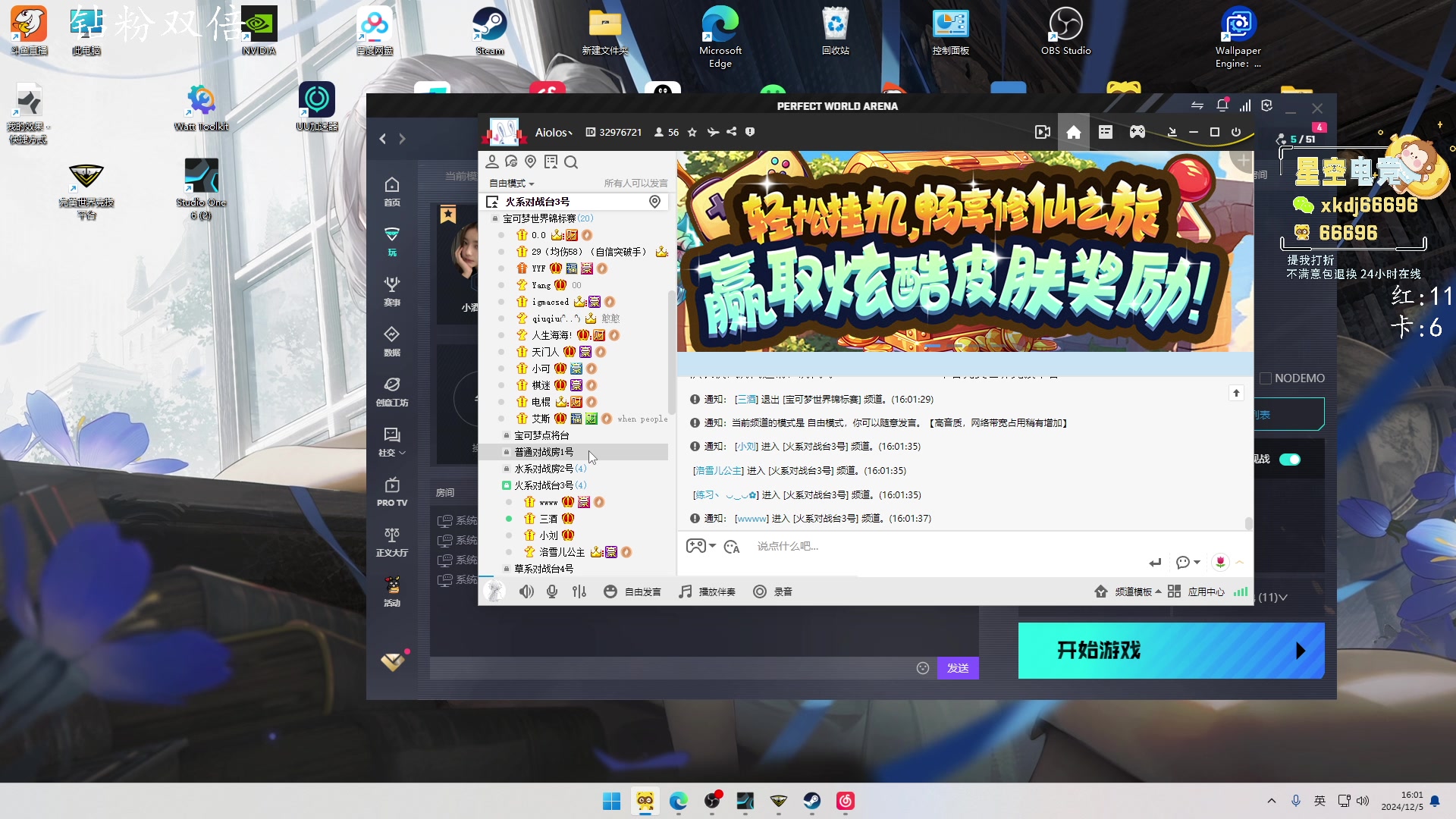Click the star favorite icon next to member count
The image size is (1456, 819).
pyautogui.click(x=692, y=132)
